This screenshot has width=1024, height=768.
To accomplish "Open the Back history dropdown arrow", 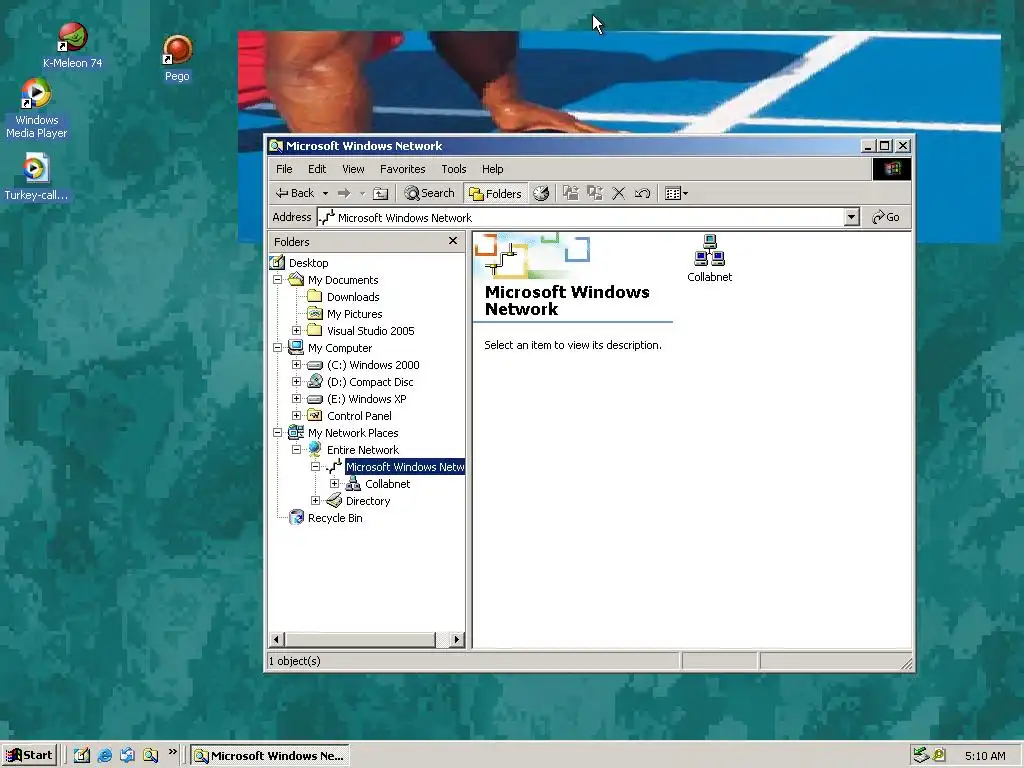I will click(x=325, y=193).
